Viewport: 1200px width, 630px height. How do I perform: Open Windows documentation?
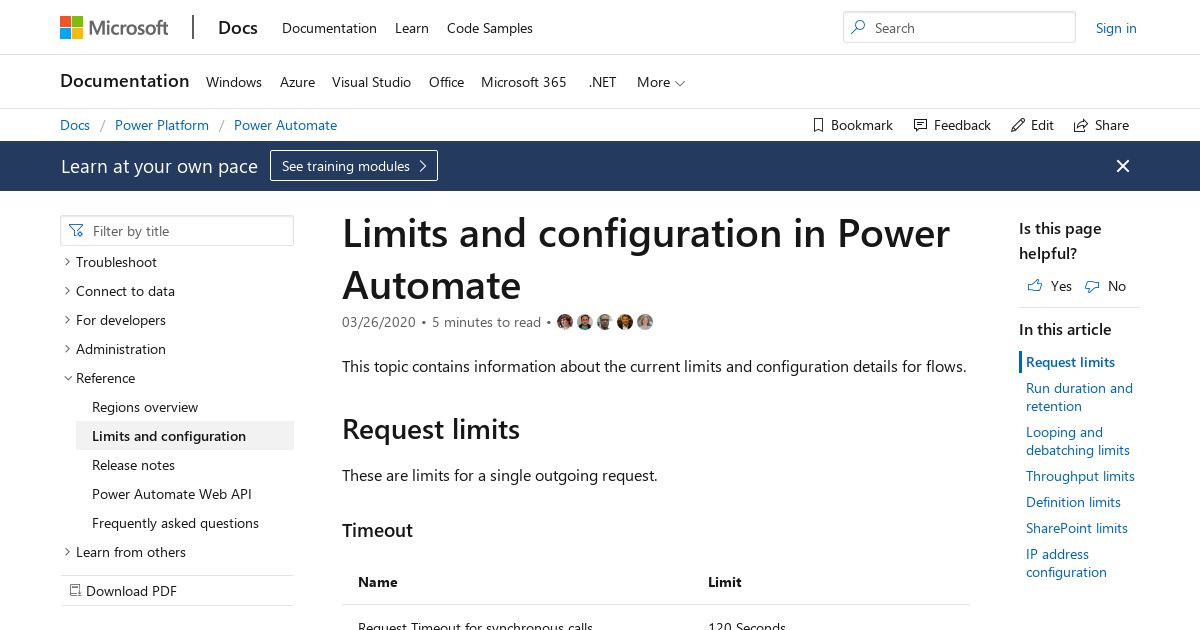tap(234, 82)
